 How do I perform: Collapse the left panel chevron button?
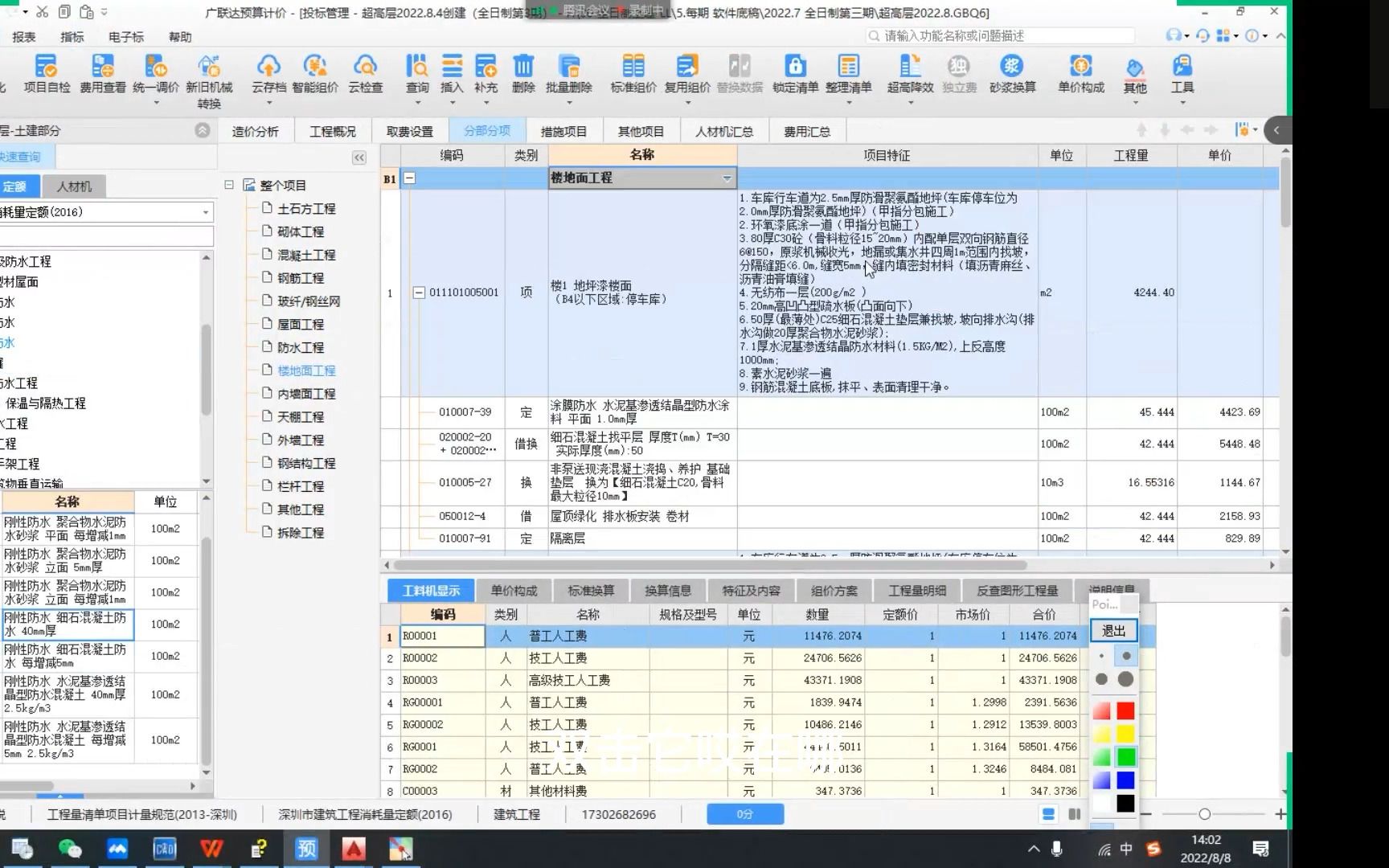pos(203,130)
